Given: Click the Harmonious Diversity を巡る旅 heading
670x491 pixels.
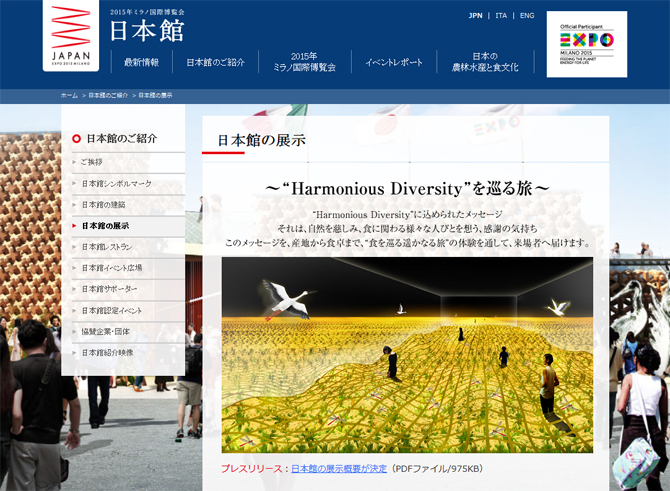Looking at the screenshot, I should (x=407, y=188).
